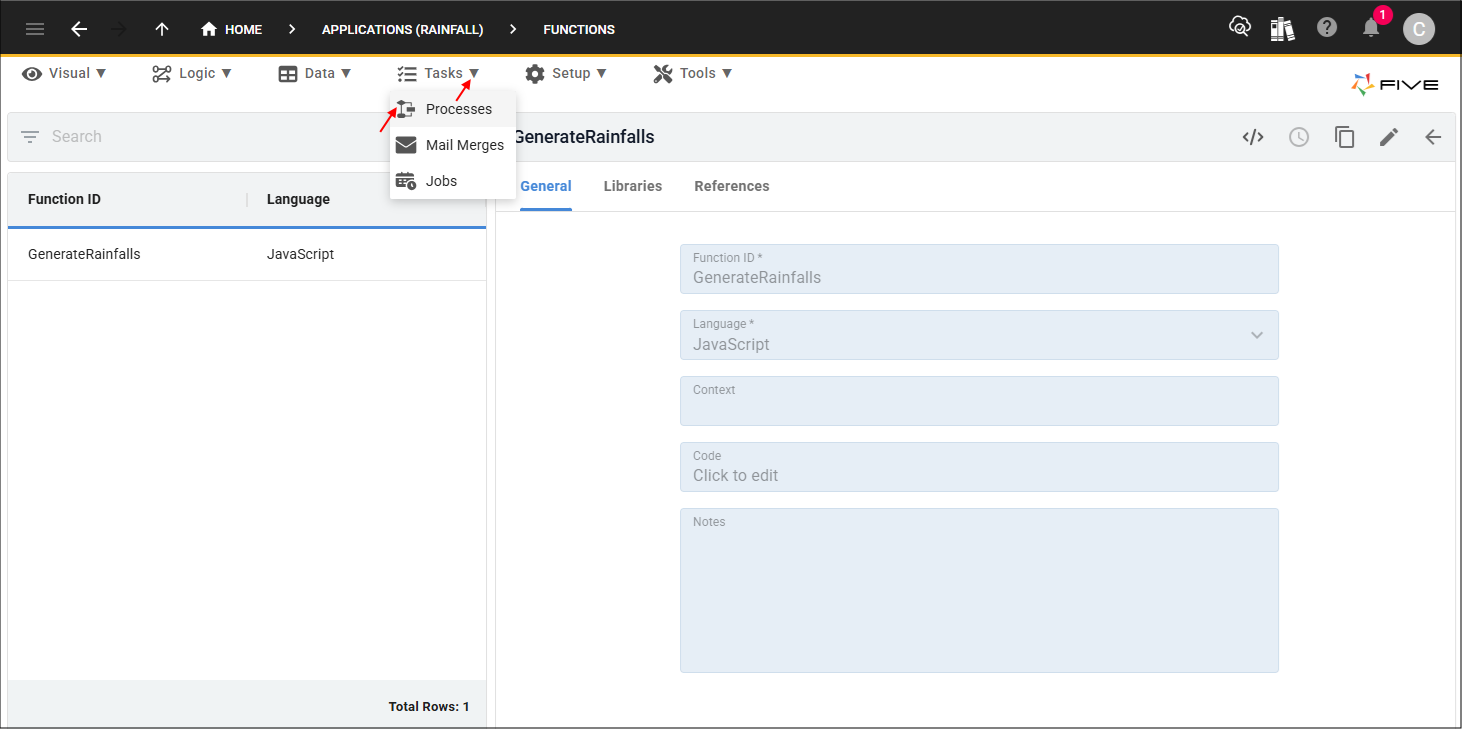Image resolution: width=1462 pixels, height=729 pixels.
Task: Click the back arrow in form header
Action: (x=1433, y=137)
